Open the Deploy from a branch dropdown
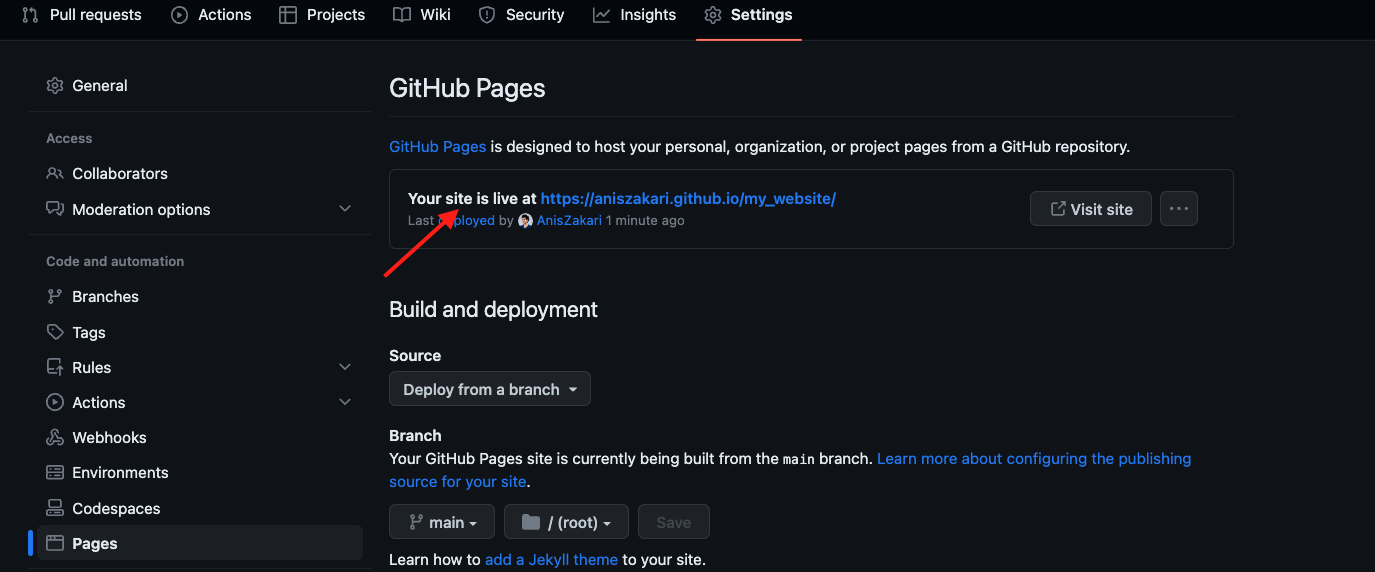 pos(490,389)
